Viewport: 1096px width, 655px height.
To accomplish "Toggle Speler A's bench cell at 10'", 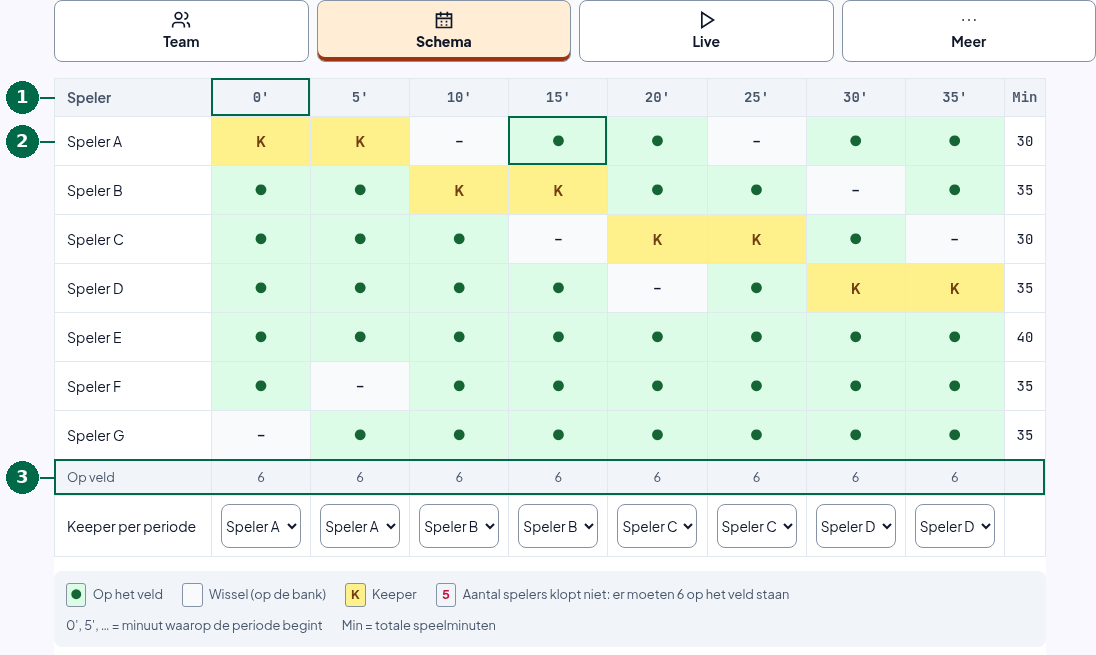I will [x=459, y=141].
